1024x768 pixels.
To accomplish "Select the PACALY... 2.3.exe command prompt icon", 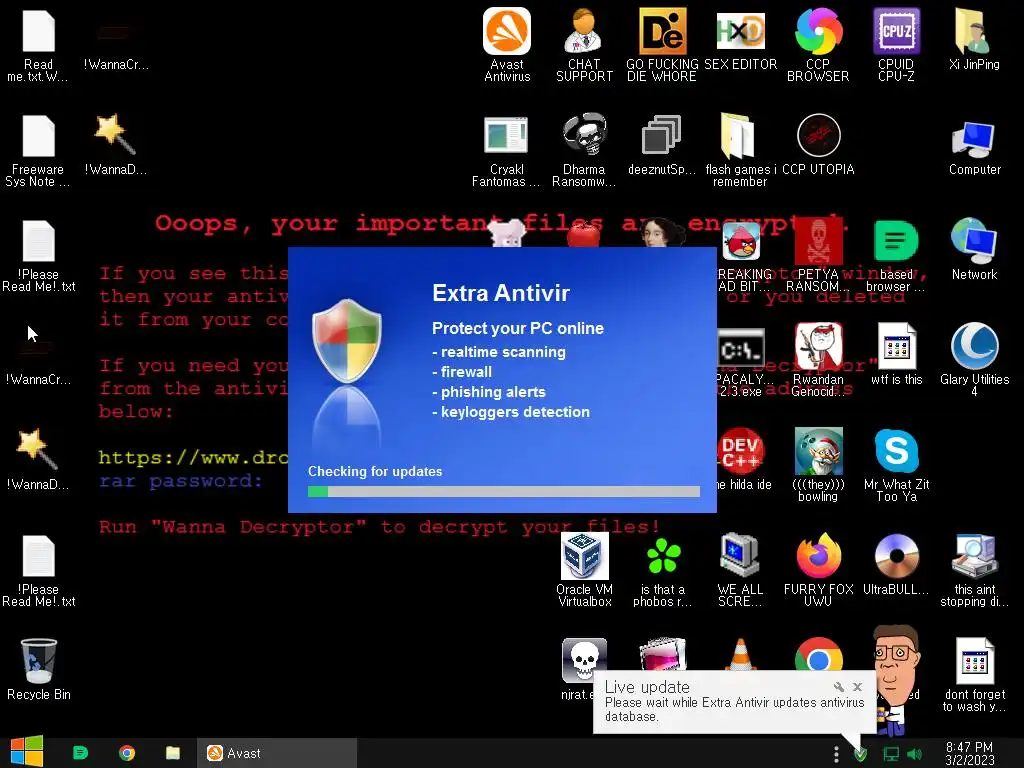I will [741, 361].
